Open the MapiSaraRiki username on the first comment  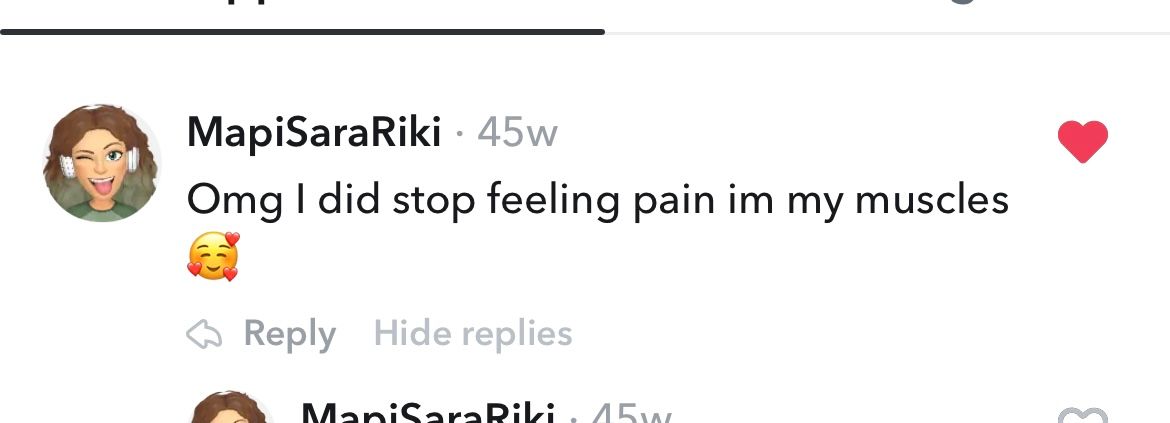313,134
